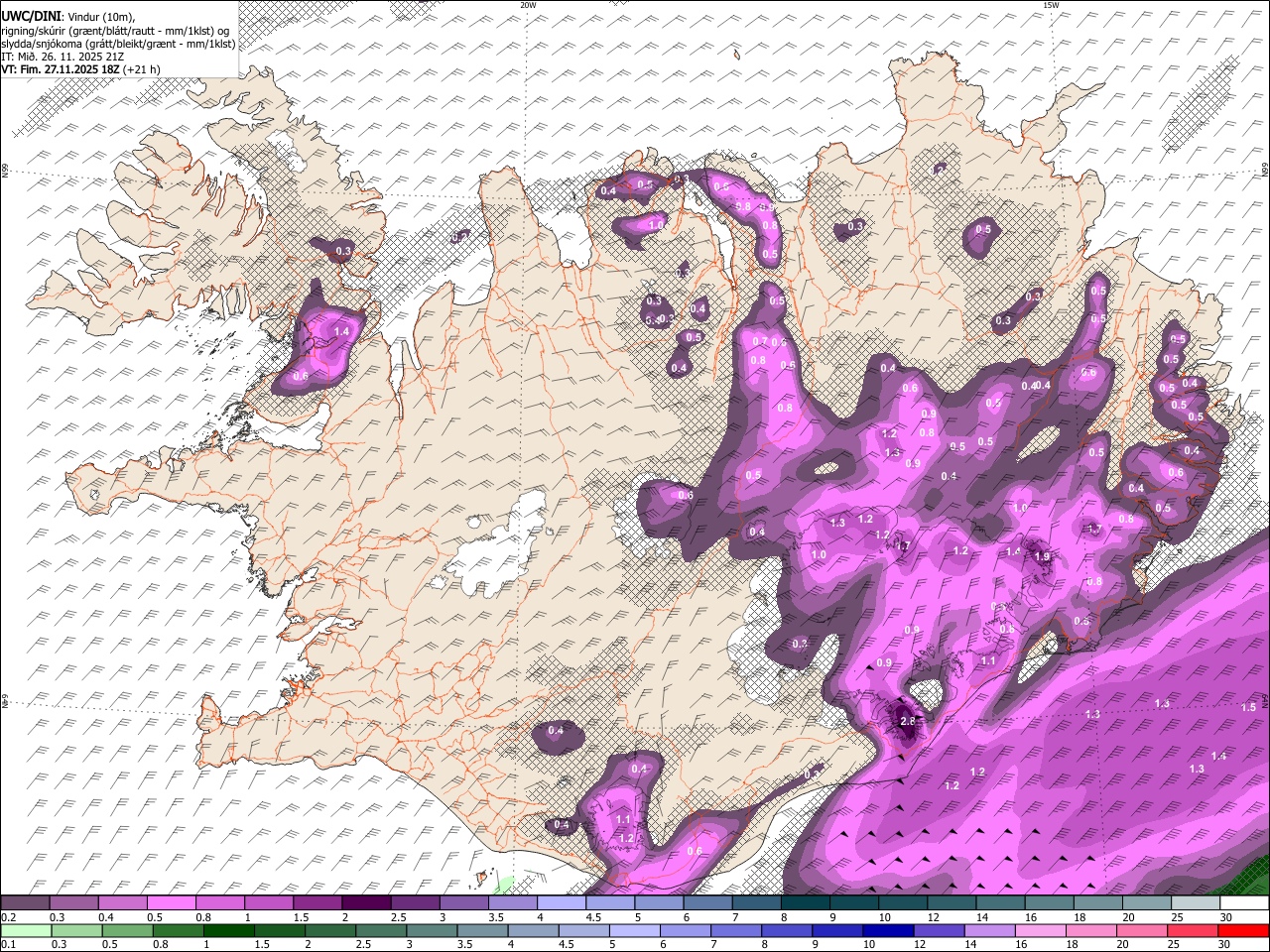
Task: Pick the lower scale swatch starting at 7
Action: click(x=737, y=931)
